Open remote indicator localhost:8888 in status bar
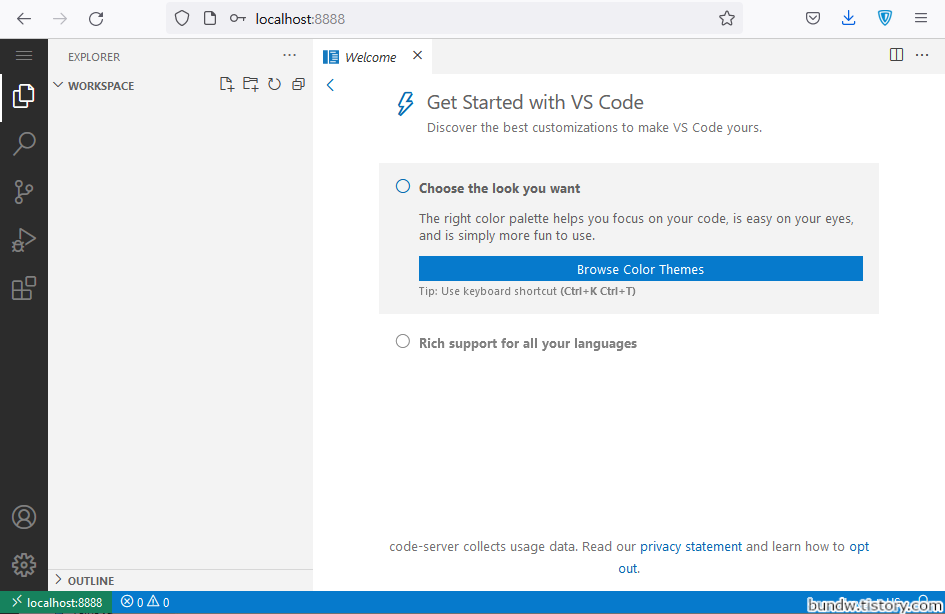Image resolution: width=945 pixels, height=614 pixels. point(57,603)
